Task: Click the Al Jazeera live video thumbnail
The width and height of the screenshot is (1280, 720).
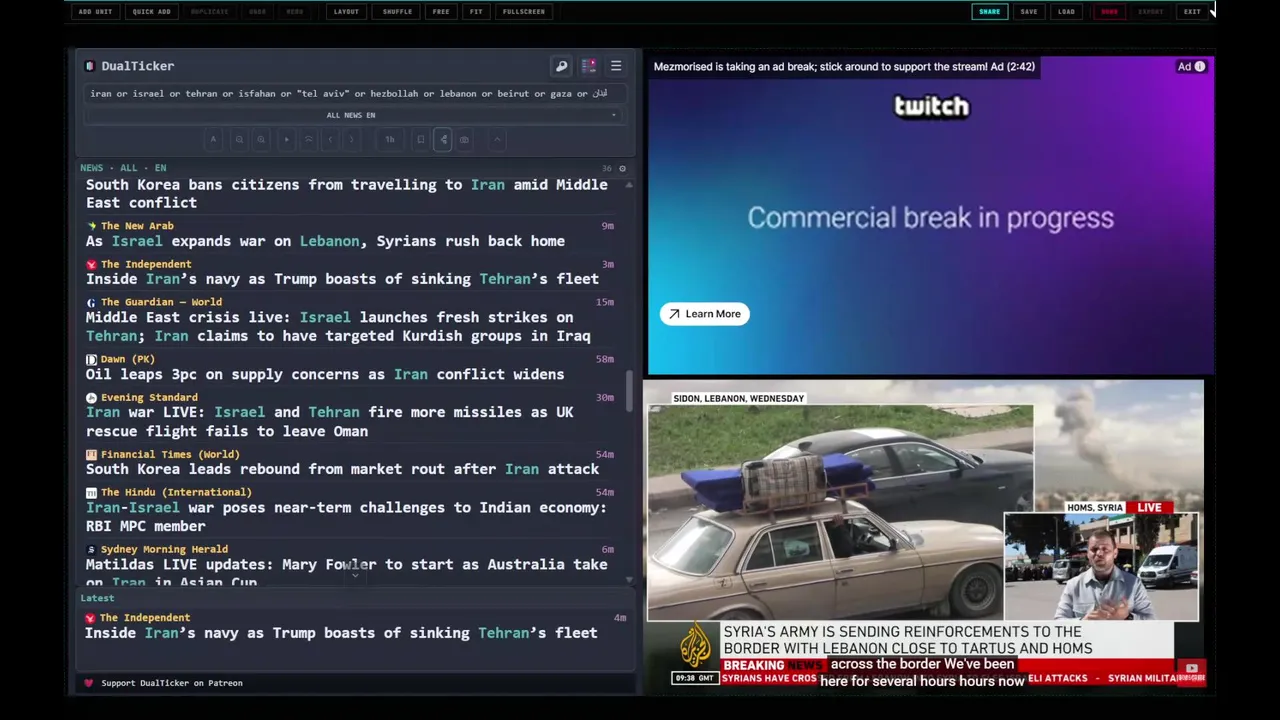Action: click(x=924, y=537)
